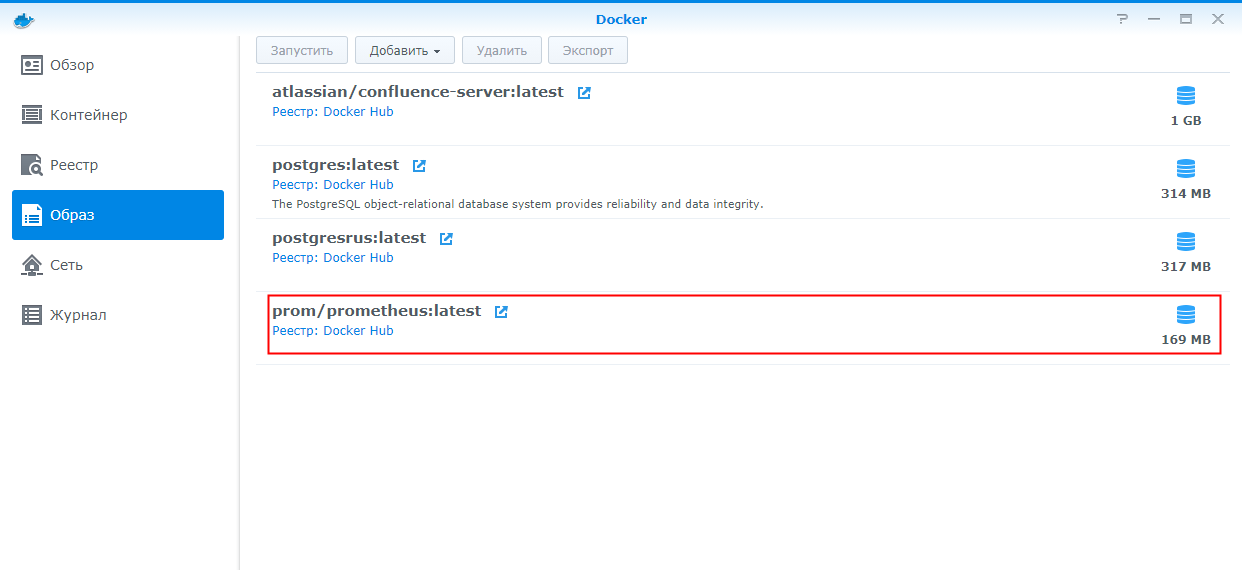This screenshot has height=570, width=1242.
Task: Go to the Реестр section
Action: click(x=74, y=165)
